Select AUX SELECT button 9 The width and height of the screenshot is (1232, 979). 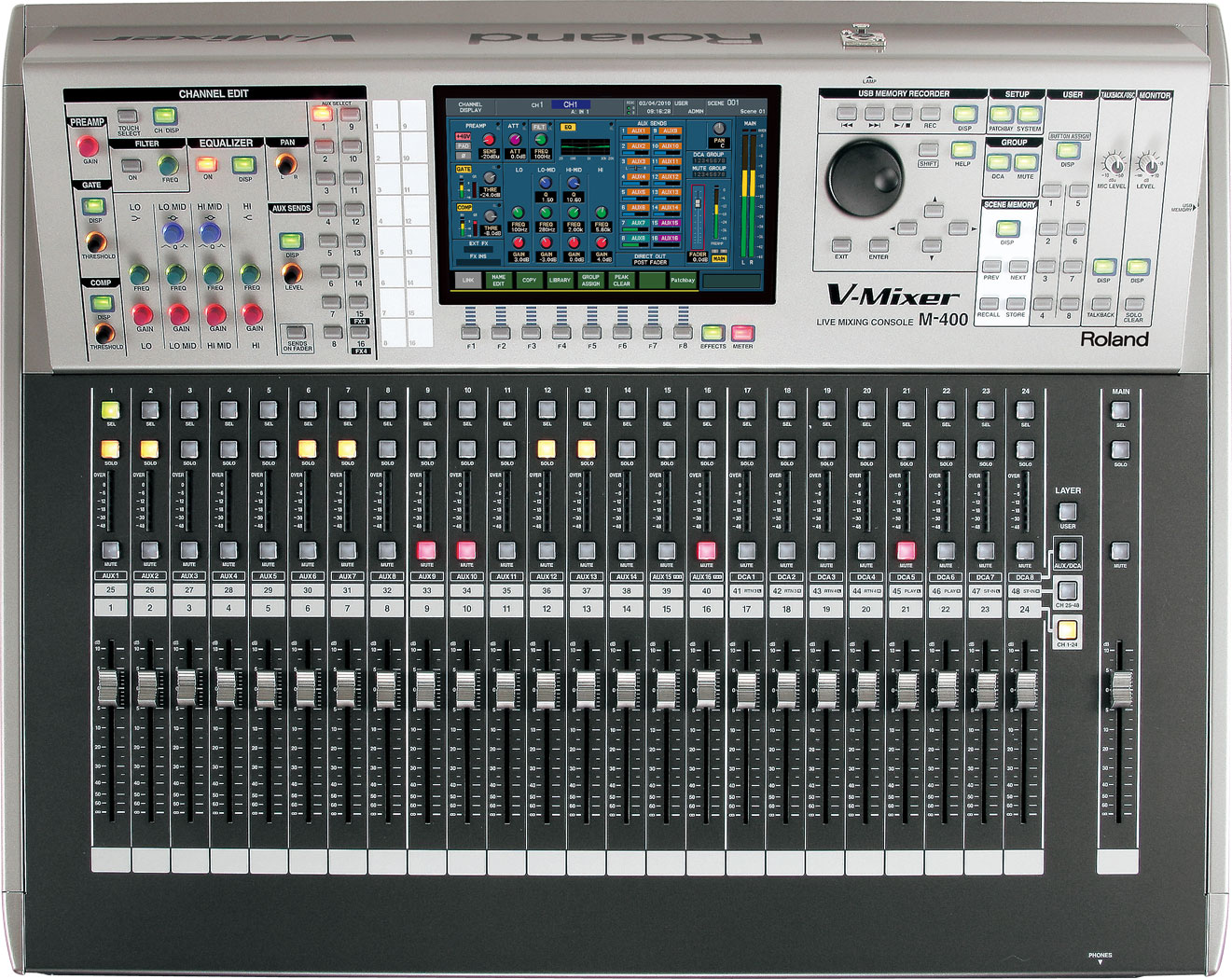pos(351,115)
